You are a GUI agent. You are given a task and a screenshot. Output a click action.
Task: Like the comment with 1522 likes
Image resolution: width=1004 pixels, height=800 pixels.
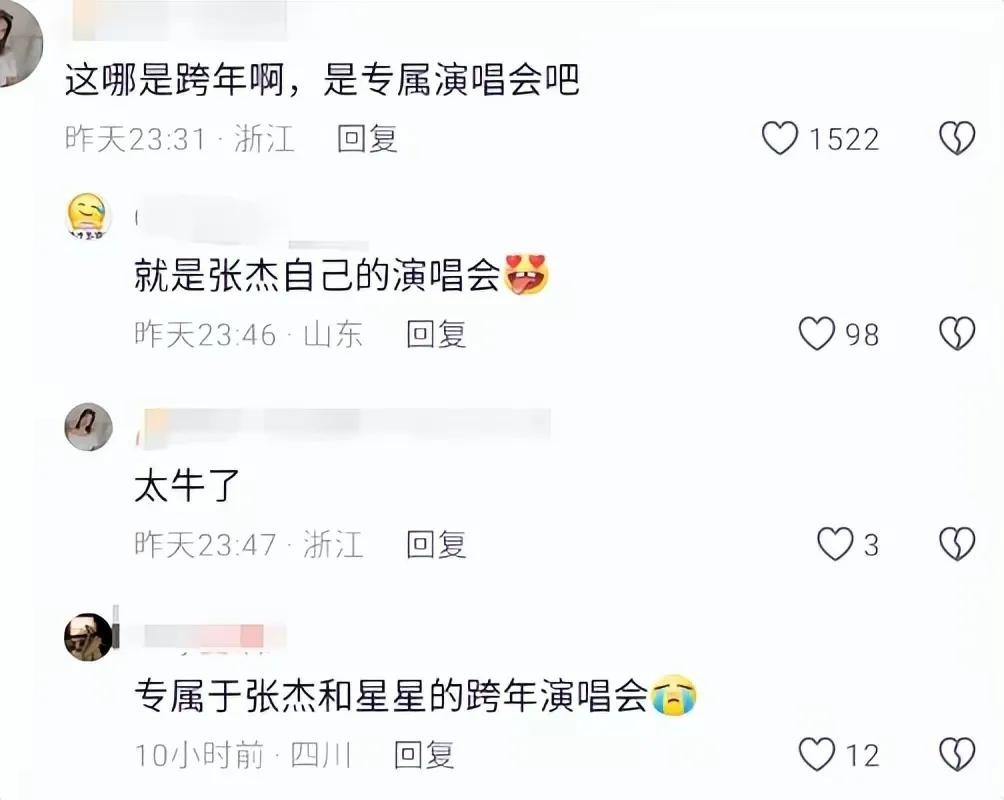coord(780,138)
